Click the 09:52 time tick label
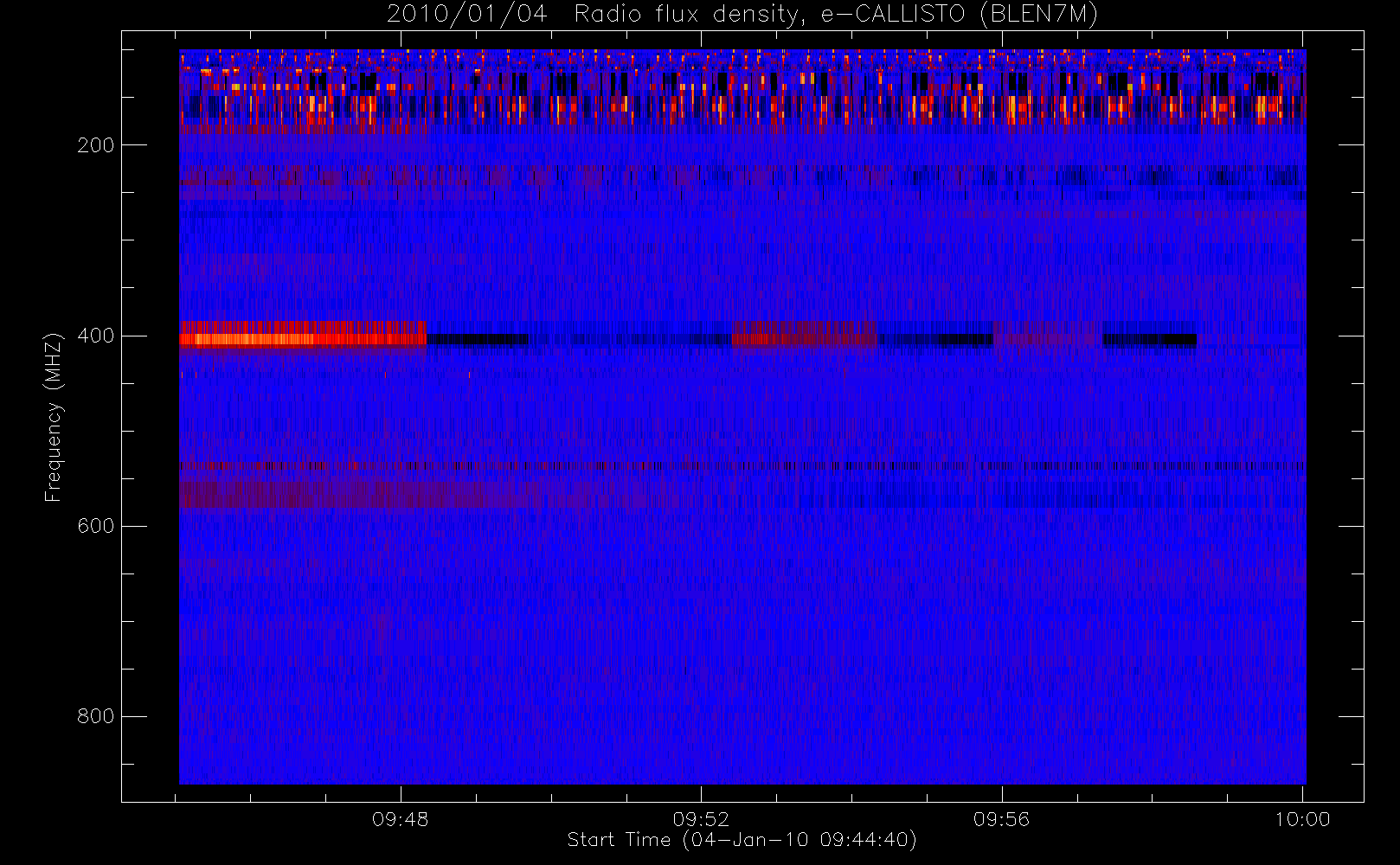Viewport: 1400px width, 865px height. (701, 819)
